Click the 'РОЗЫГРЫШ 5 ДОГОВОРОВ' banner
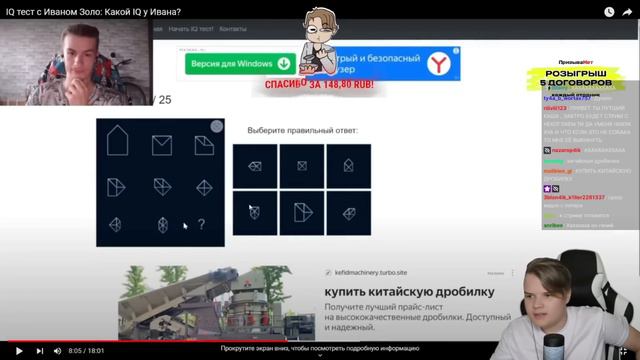 pos(576,78)
